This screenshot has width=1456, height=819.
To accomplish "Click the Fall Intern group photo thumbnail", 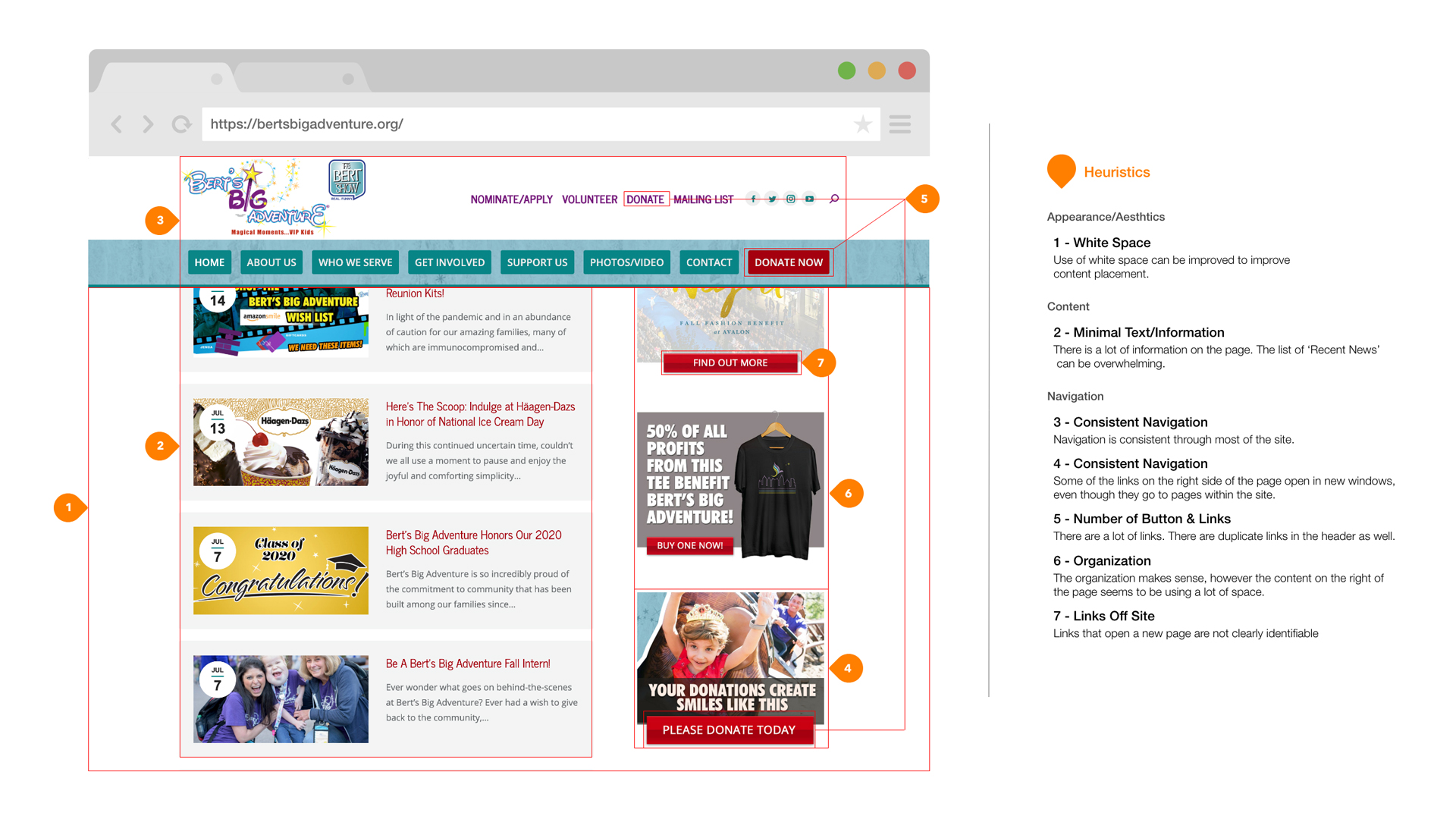I will [281, 699].
